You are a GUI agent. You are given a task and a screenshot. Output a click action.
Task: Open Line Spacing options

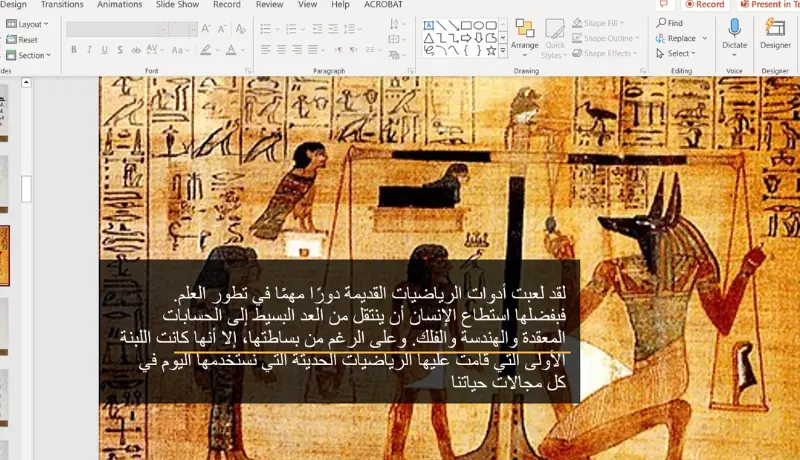point(352,29)
